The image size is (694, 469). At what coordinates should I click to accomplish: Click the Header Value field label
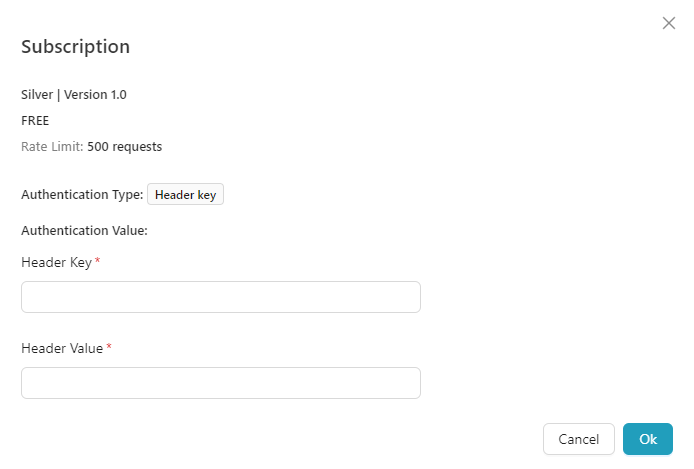pos(62,348)
